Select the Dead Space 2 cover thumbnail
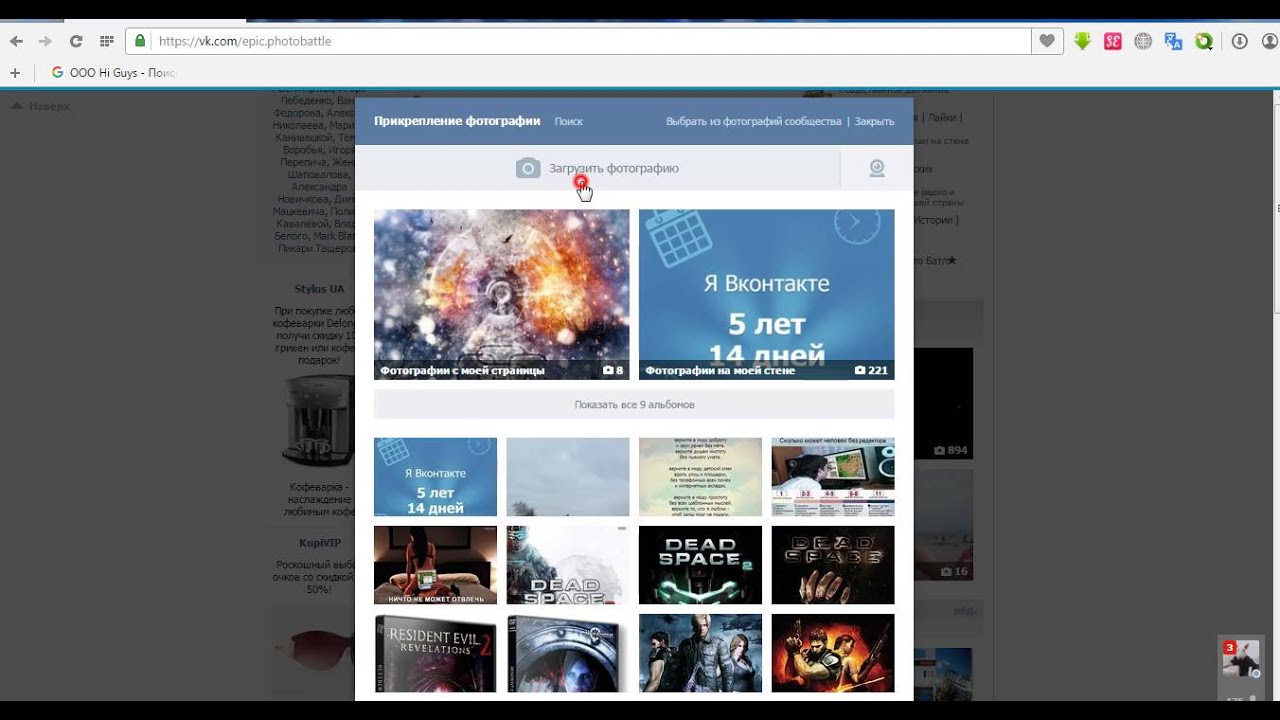 coord(700,565)
